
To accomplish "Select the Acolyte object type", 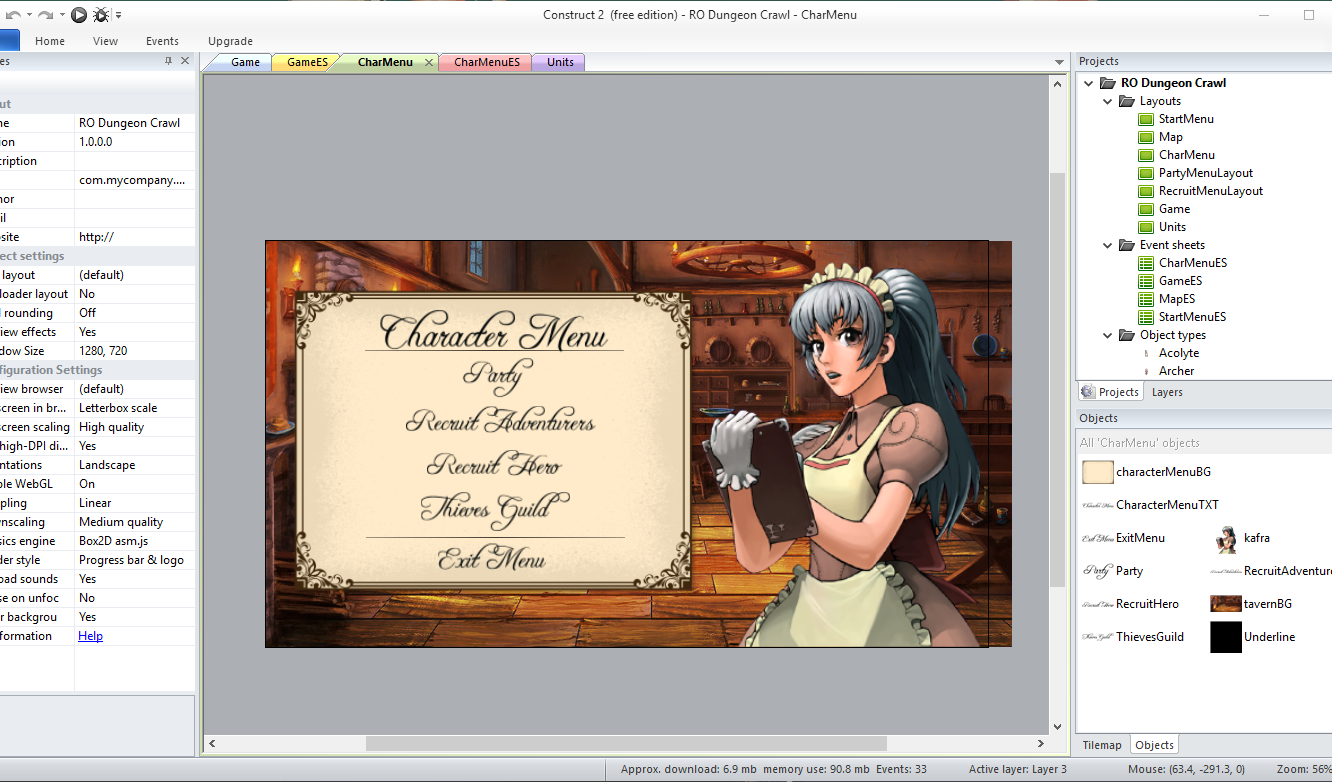I will click(x=1178, y=353).
